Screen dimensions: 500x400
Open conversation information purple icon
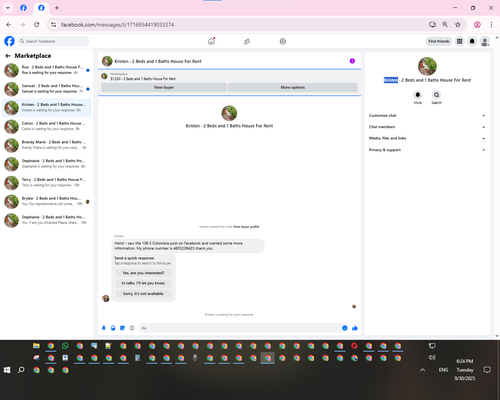point(352,61)
